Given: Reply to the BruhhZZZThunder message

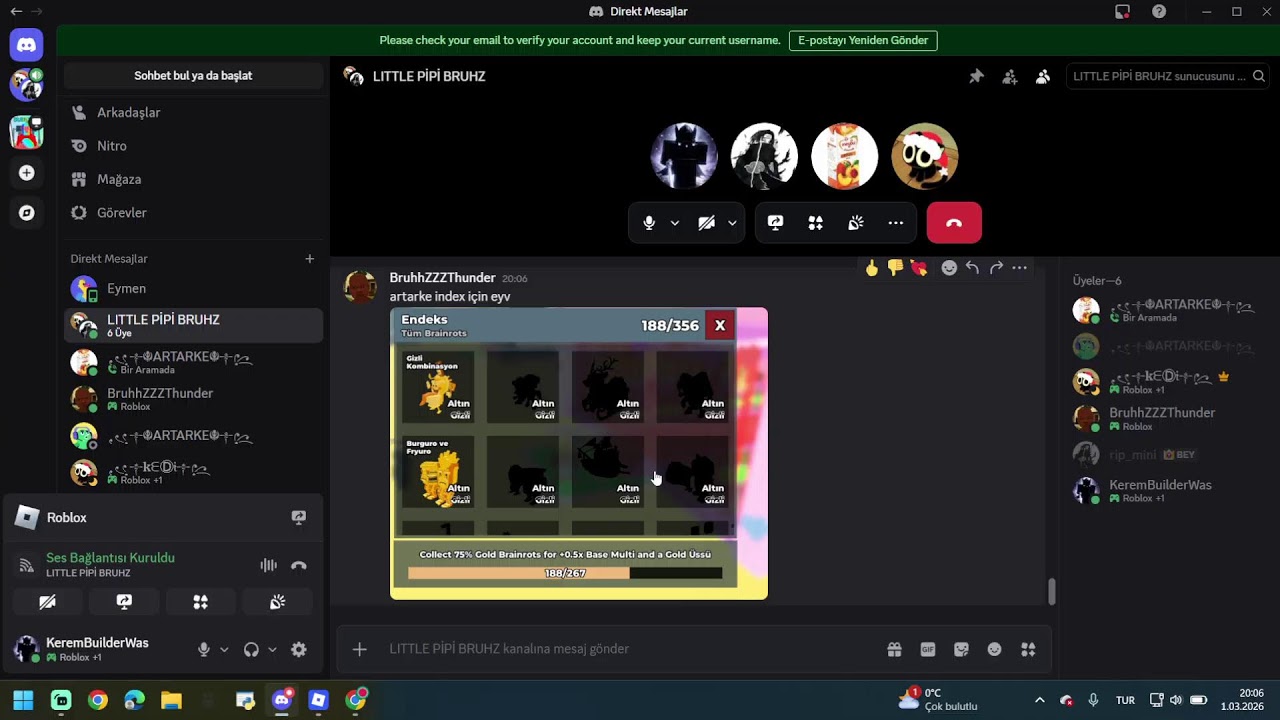Looking at the screenshot, I should 972,268.
